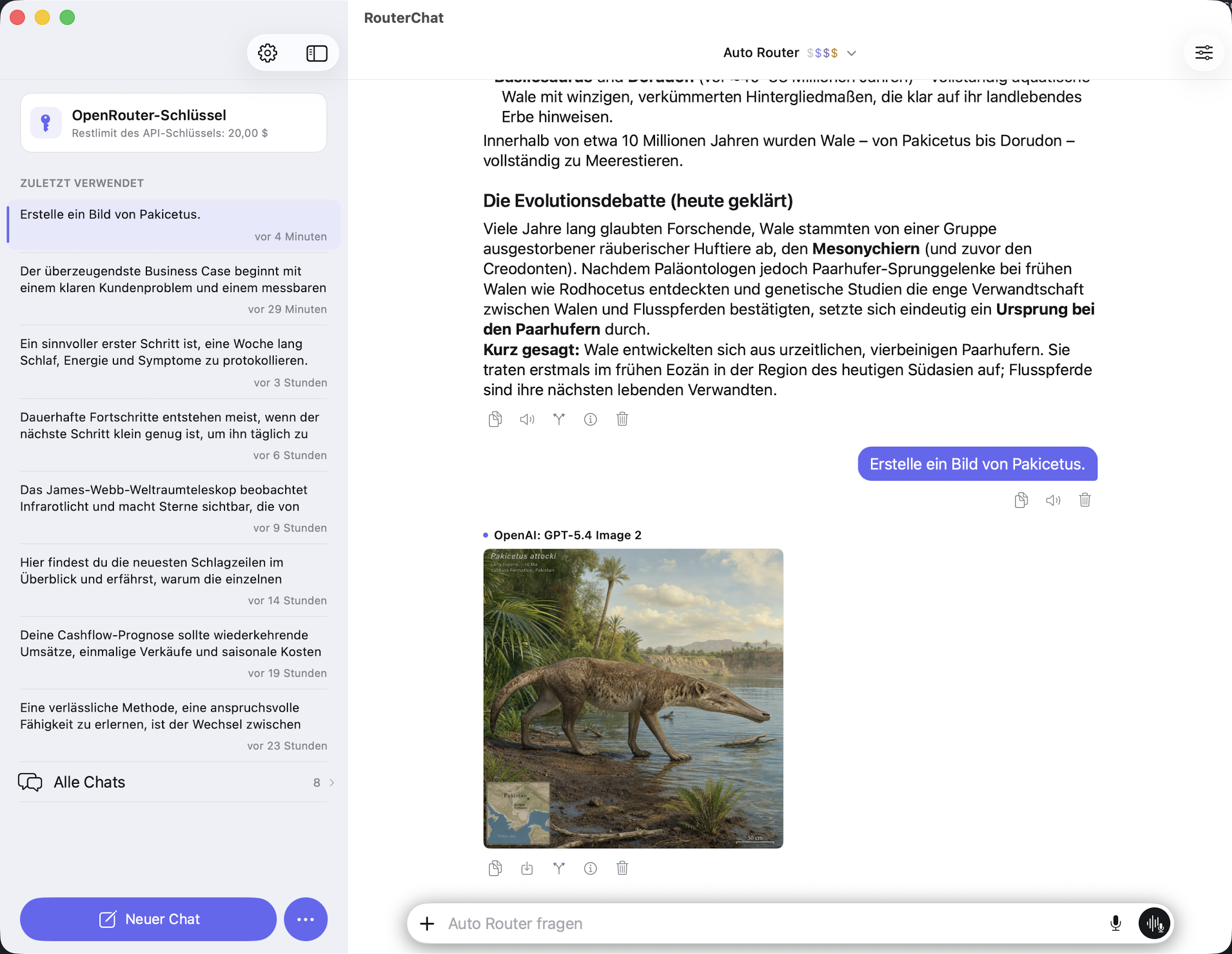Show info for the image response
This screenshot has height=954, width=1232.
tap(590, 868)
